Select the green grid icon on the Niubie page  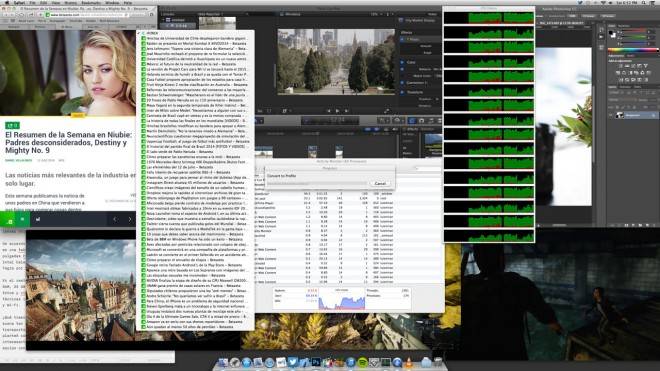click(22, 219)
